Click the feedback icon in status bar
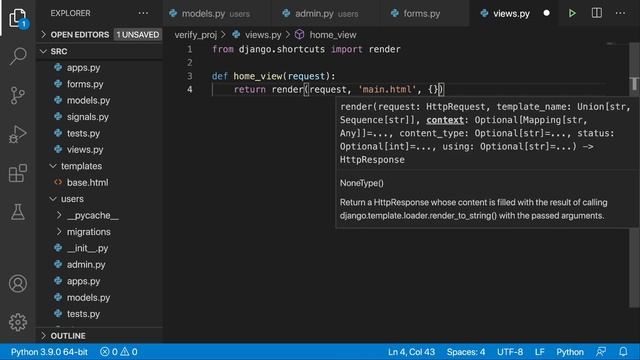 click(x=601, y=352)
